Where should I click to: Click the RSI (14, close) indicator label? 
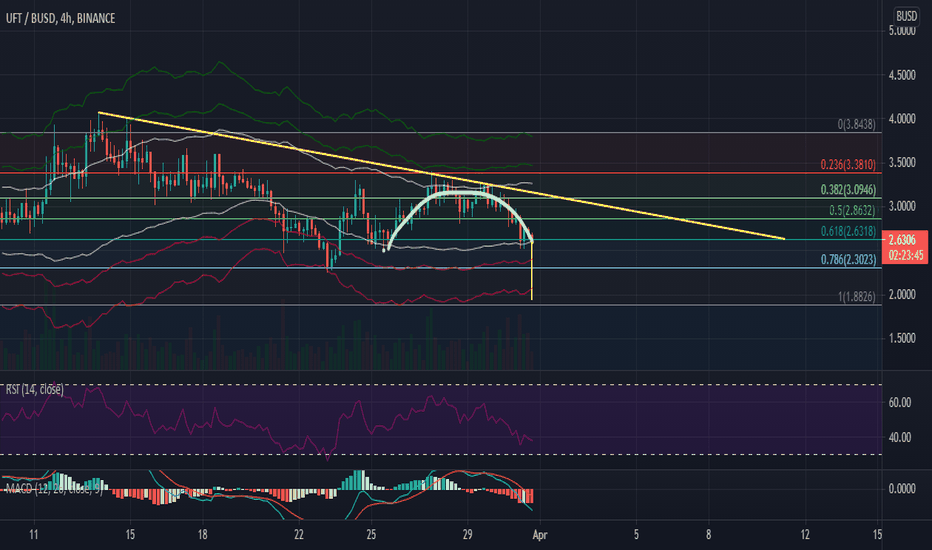[34, 389]
